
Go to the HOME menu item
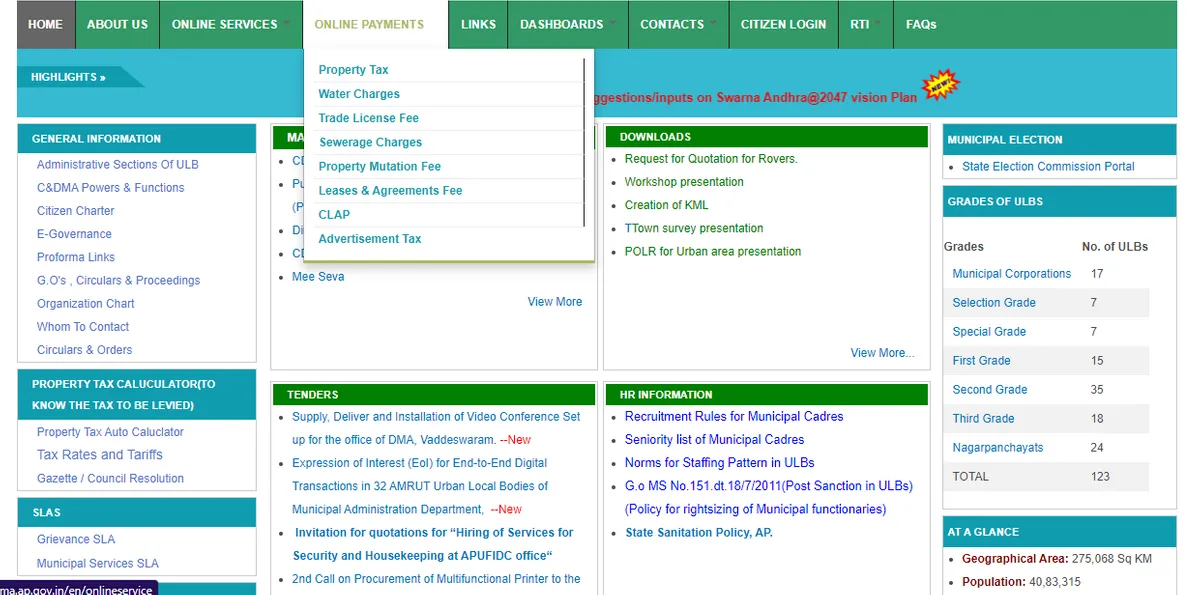(45, 25)
